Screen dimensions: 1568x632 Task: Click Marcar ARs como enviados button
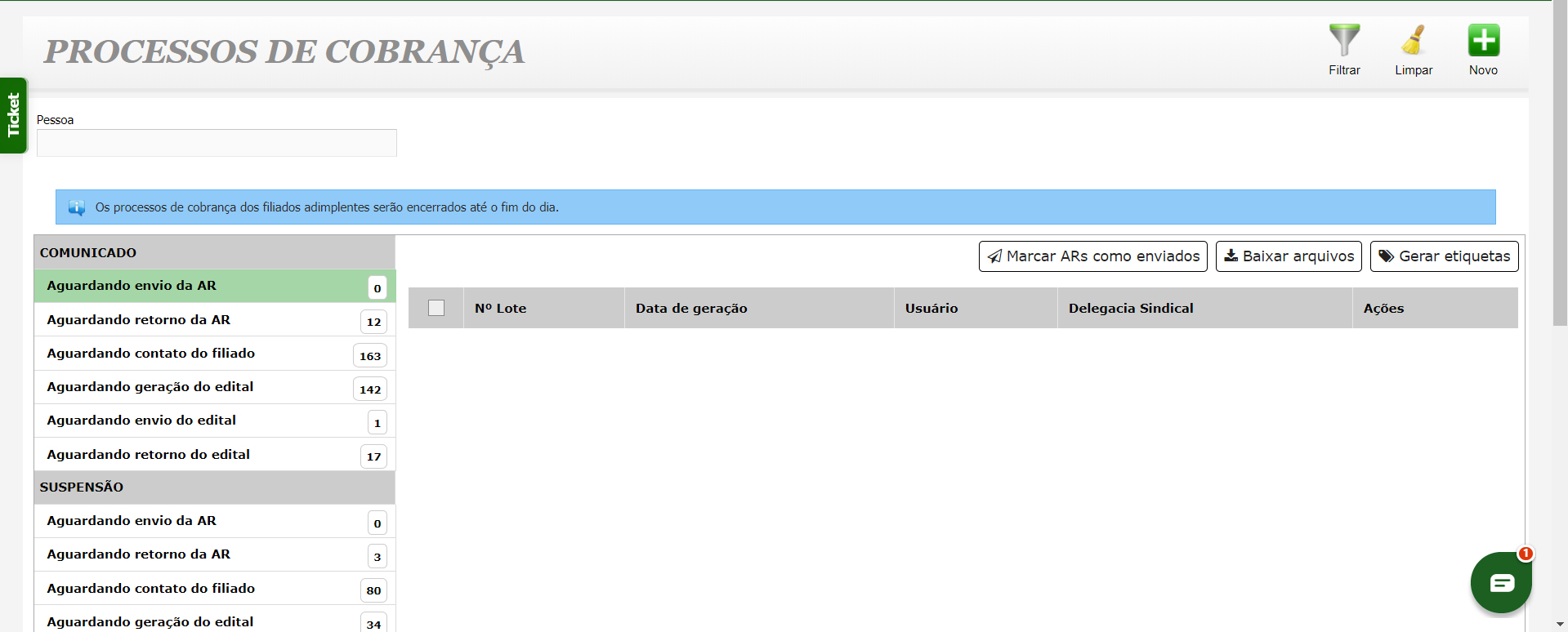(1092, 256)
